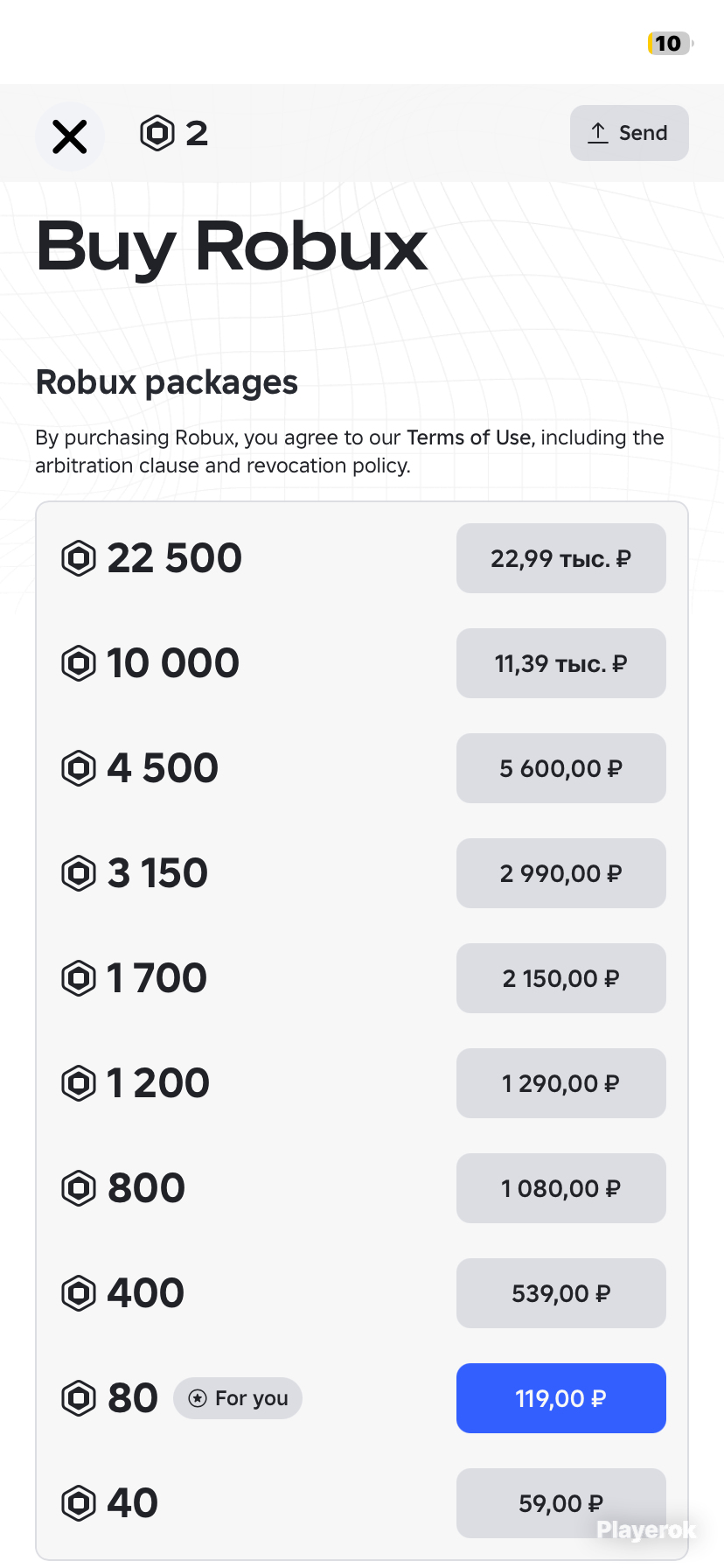Viewport: 724px width, 1568px height.
Task: Close the Buy Robux screen with X
Action: [70, 136]
